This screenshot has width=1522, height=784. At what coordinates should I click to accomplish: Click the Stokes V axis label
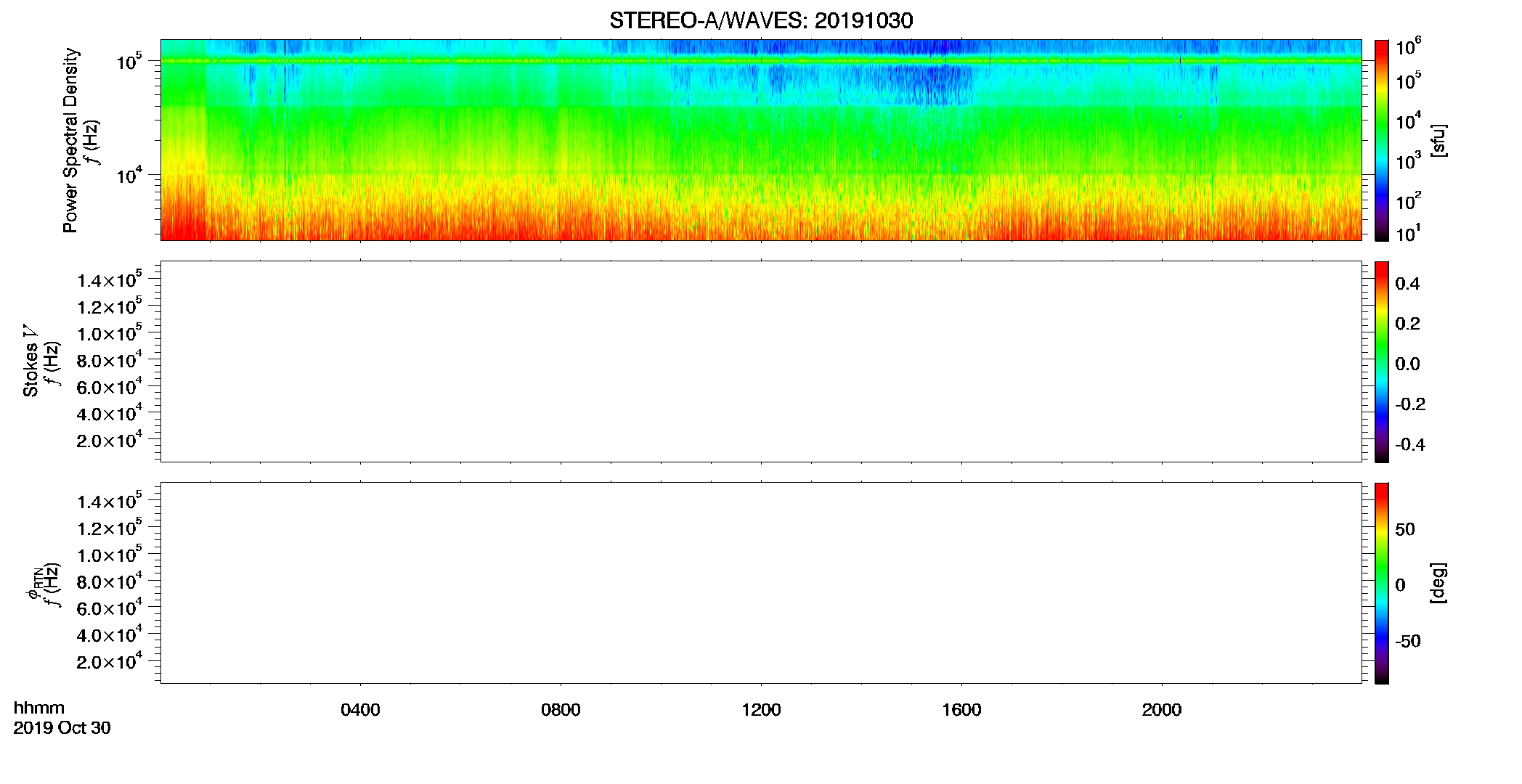pyautogui.click(x=30, y=361)
